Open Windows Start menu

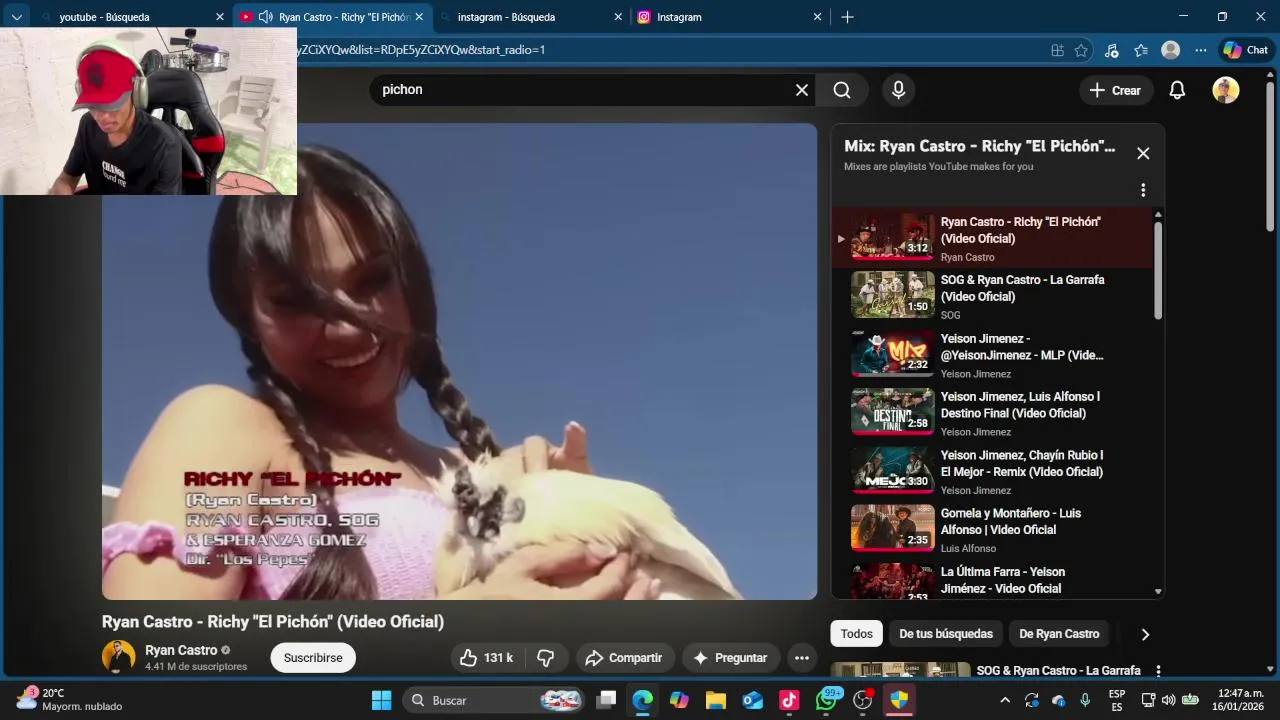click(382, 700)
